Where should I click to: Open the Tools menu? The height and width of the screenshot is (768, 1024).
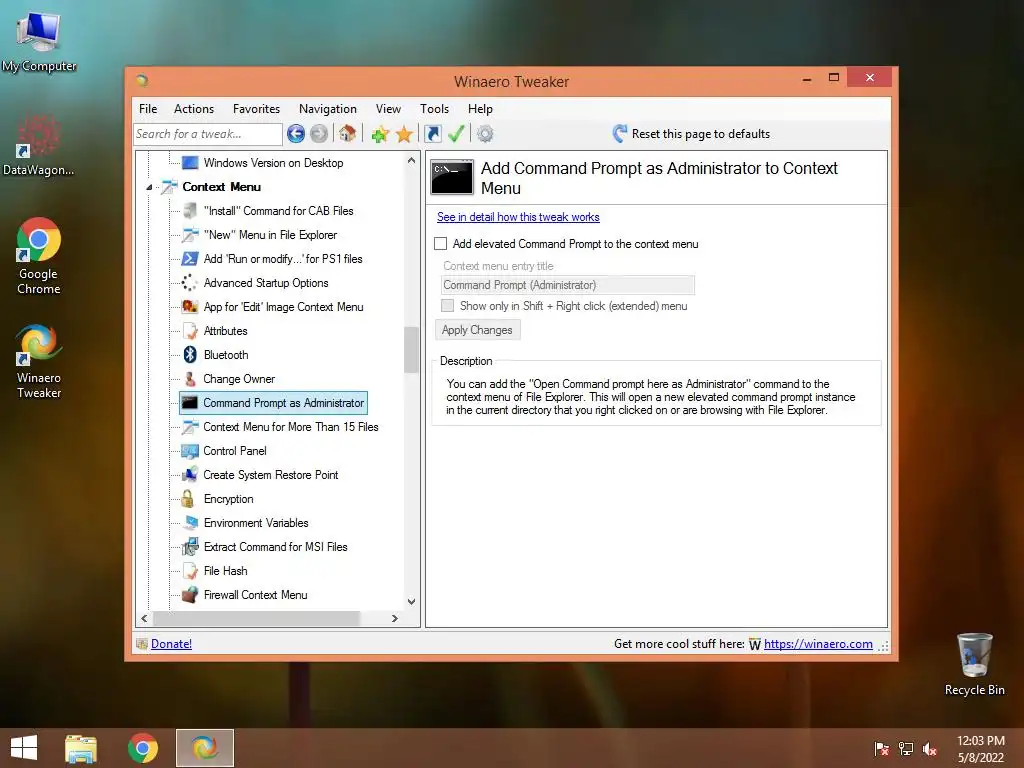(x=434, y=109)
